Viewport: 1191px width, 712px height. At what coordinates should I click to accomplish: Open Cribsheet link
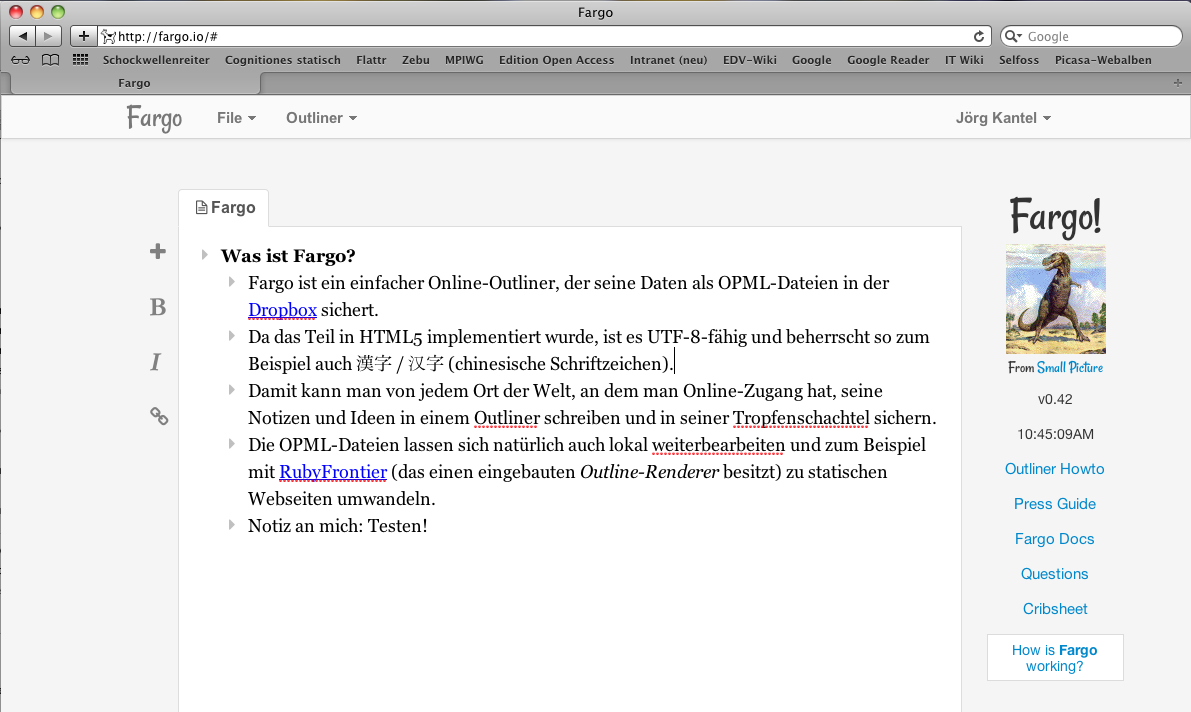(1054, 609)
